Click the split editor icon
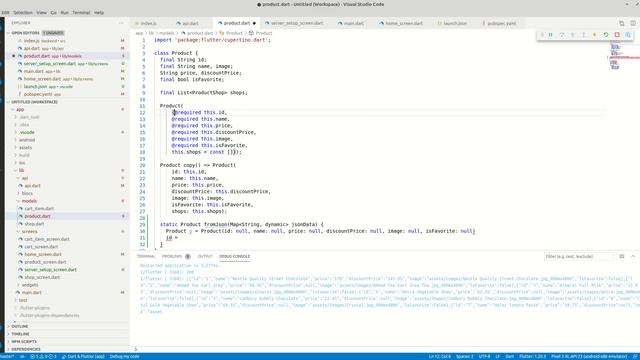The image size is (640, 360). [x=633, y=23]
